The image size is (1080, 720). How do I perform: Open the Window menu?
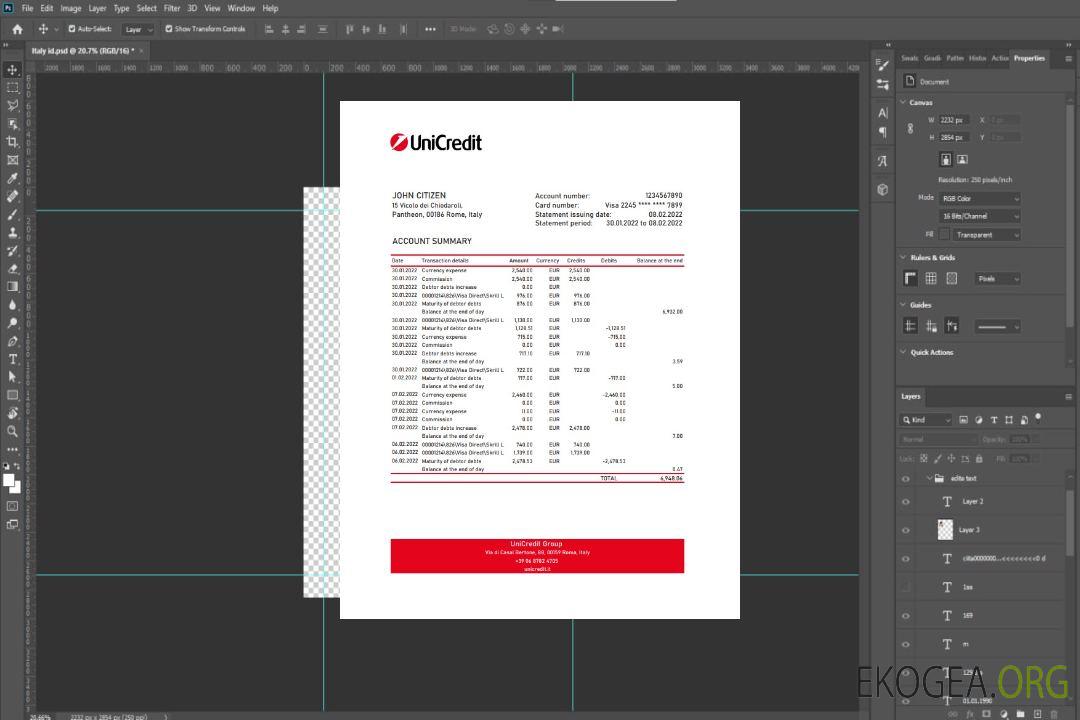coord(241,8)
